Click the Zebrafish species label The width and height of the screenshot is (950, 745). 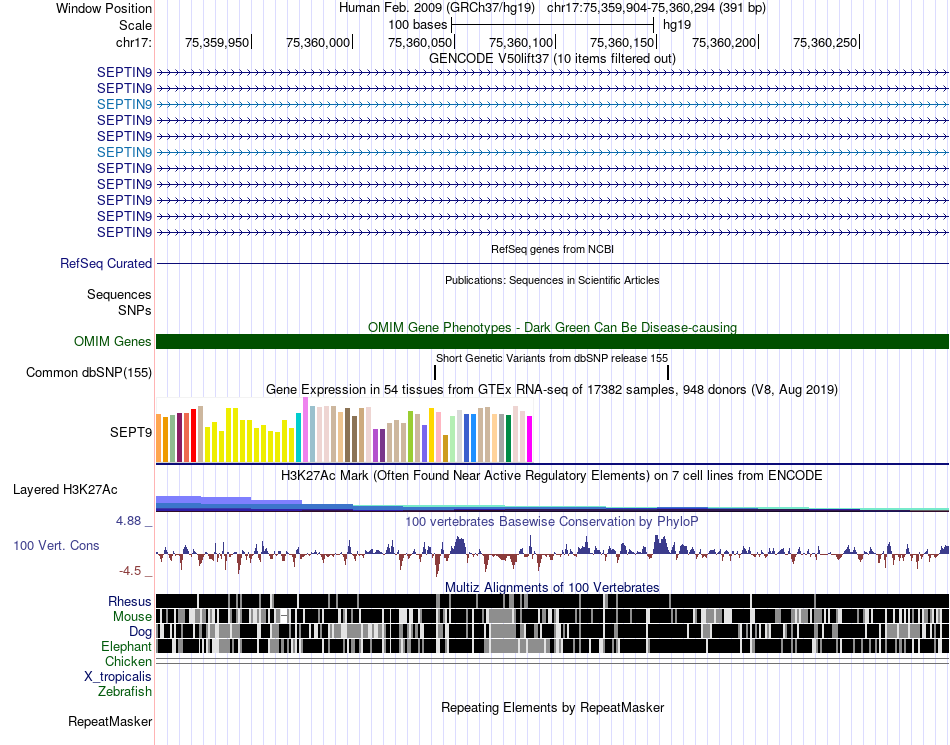coord(125,692)
